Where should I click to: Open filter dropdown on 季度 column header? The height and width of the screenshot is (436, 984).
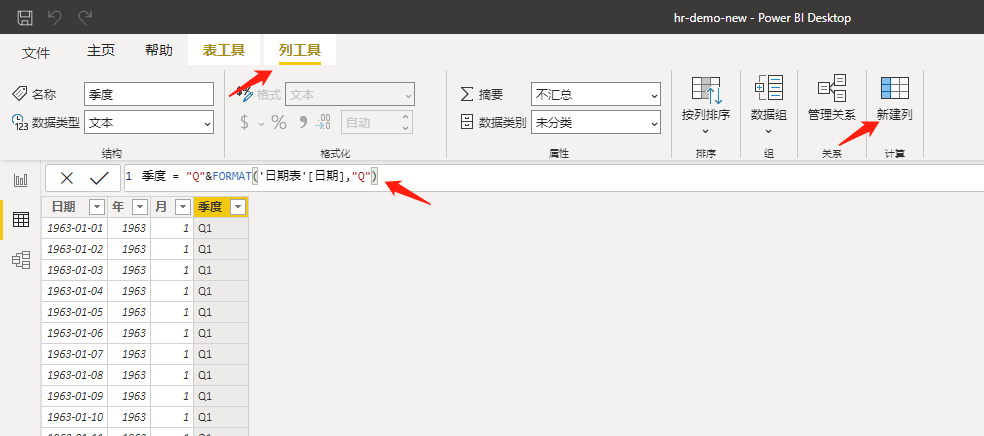pos(237,207)
